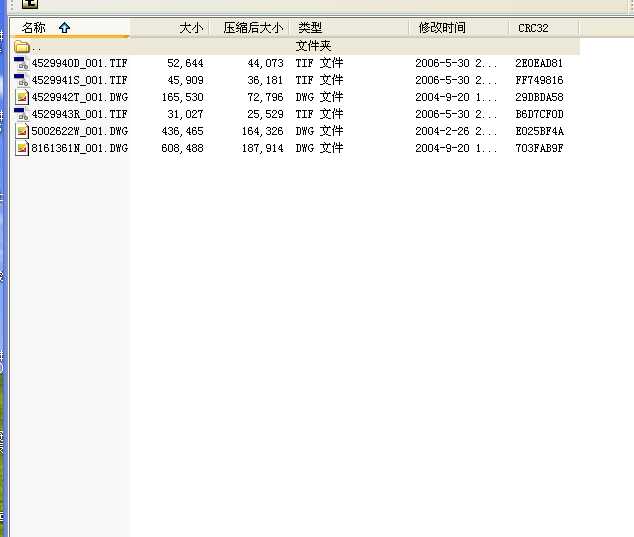This screenshot has width=634, height=537.
Task: Select the 5002622W_001.DWG file icon
Action: click(x=22, y=131)
